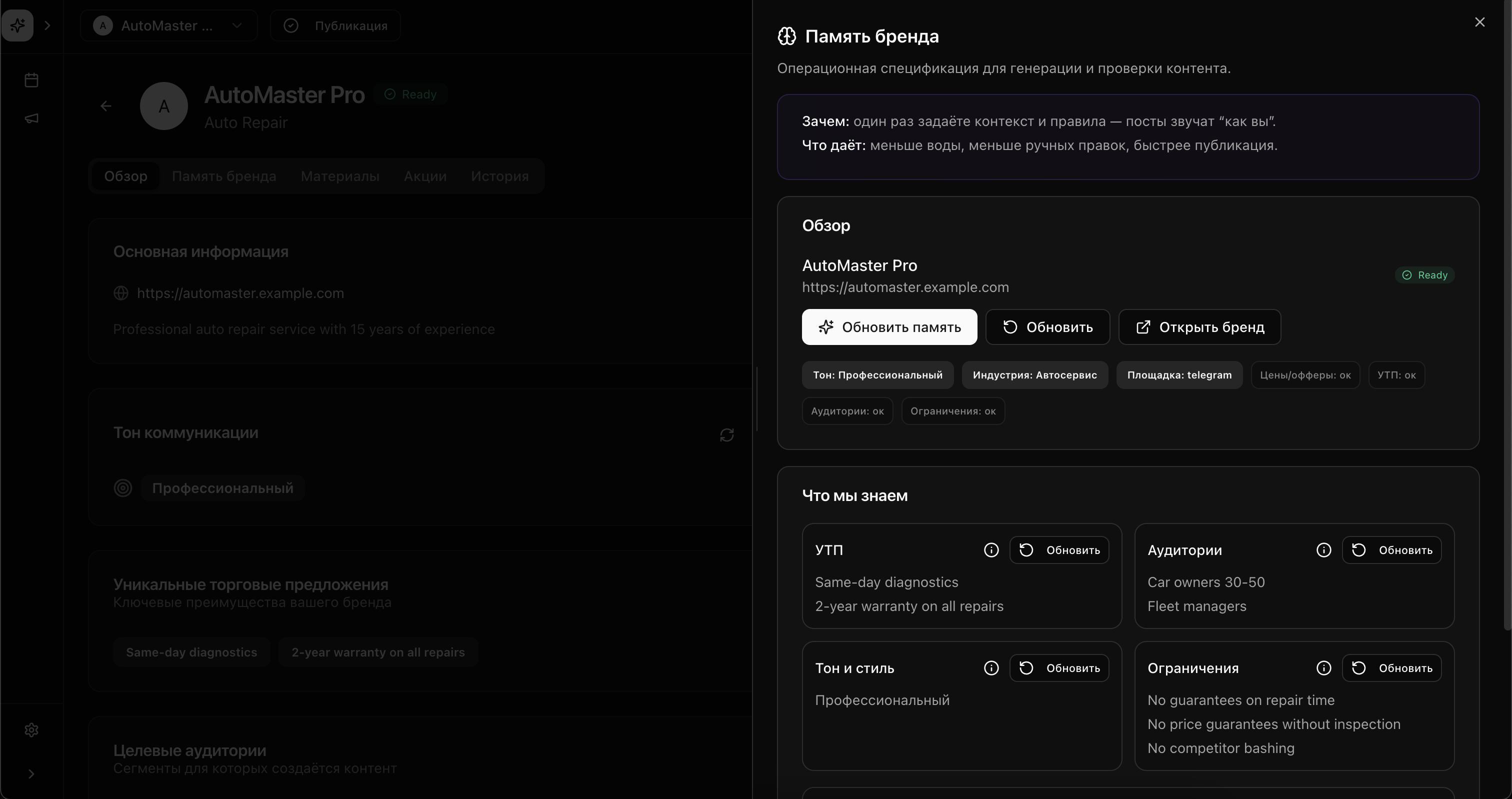The height and width of the screenshot is (799, 1512).
Task: Open the AutoMaster brand selector dropdown
Action: (x=169, y=26)
